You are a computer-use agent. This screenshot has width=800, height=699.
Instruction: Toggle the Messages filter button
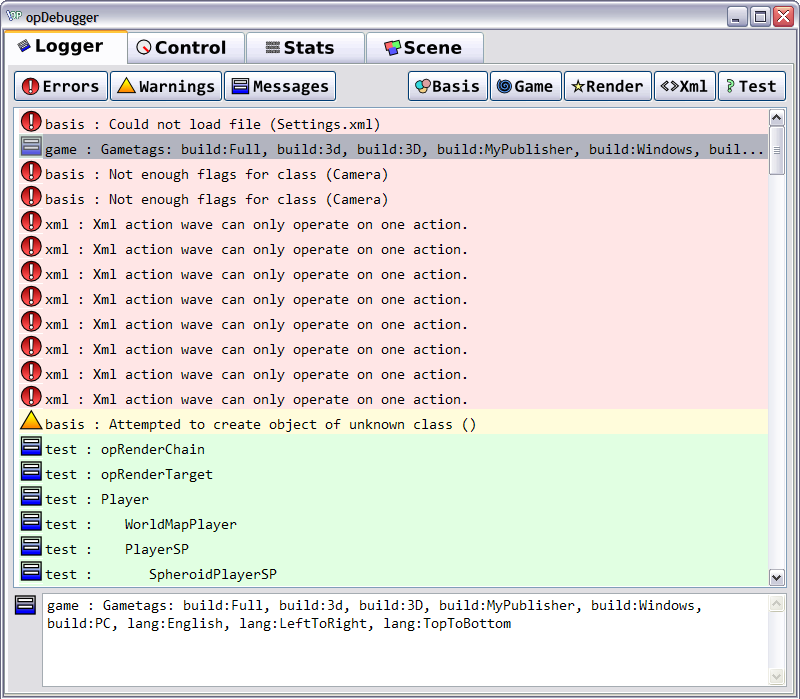279,86
